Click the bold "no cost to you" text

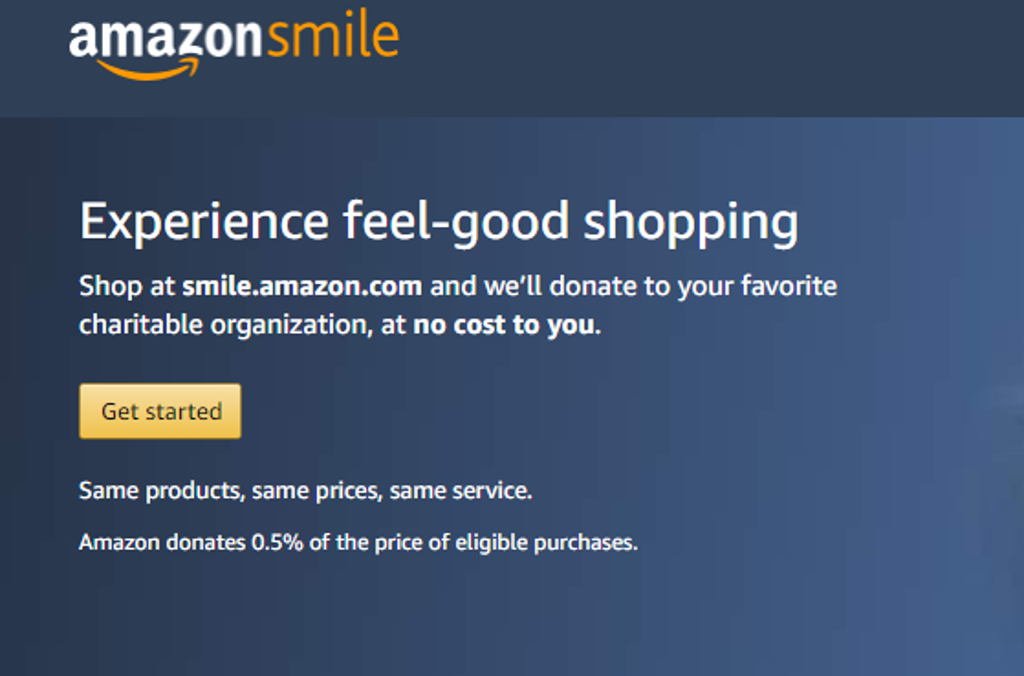click(x=504, y=325)
